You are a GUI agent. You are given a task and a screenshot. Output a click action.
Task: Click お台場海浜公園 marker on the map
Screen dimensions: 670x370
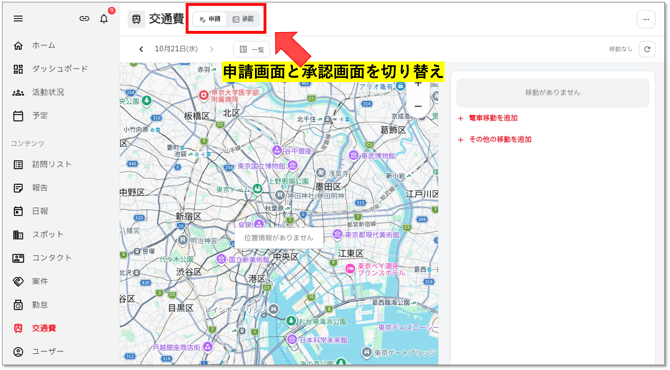click(291, 321)
